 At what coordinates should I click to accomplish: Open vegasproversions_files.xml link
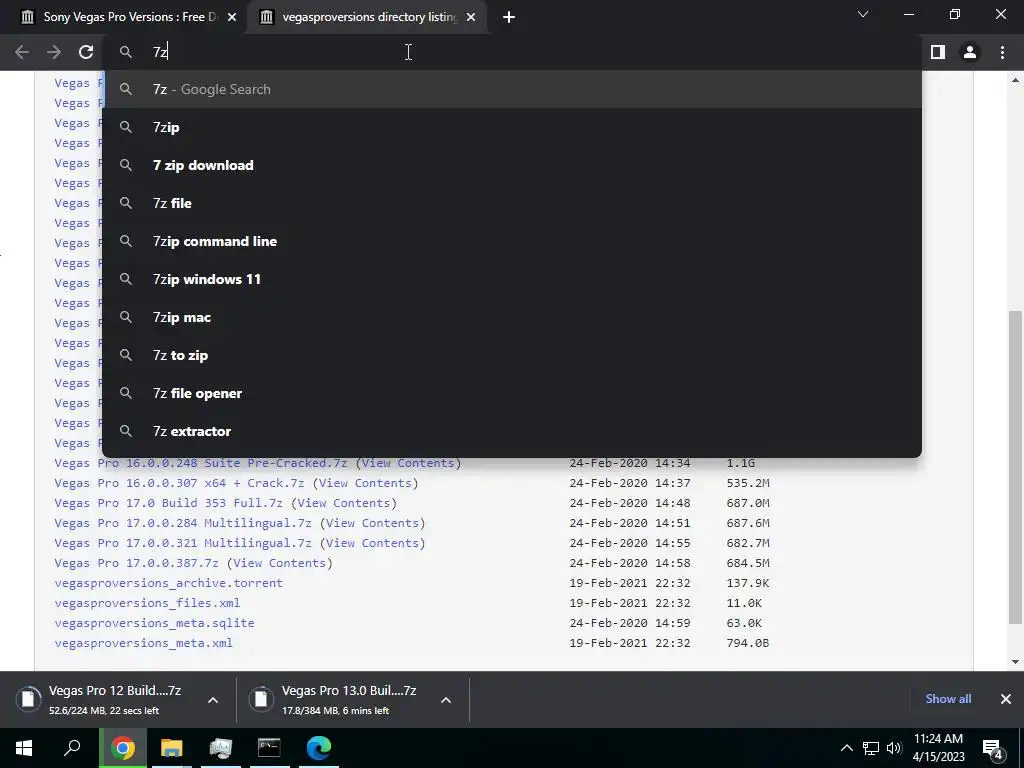147,603
